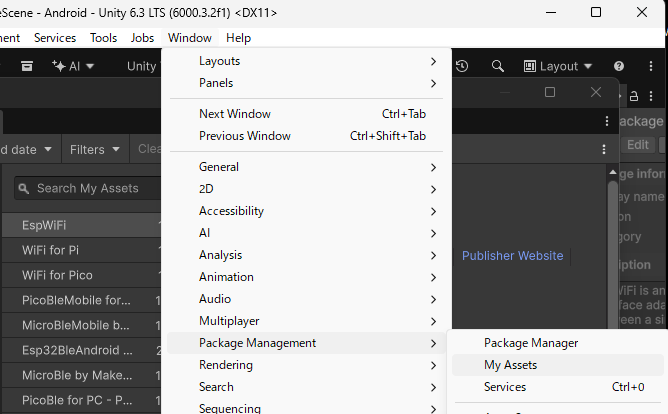
Task: Click the store bag icon in toolbar
Action: click(x=28, y=66)
